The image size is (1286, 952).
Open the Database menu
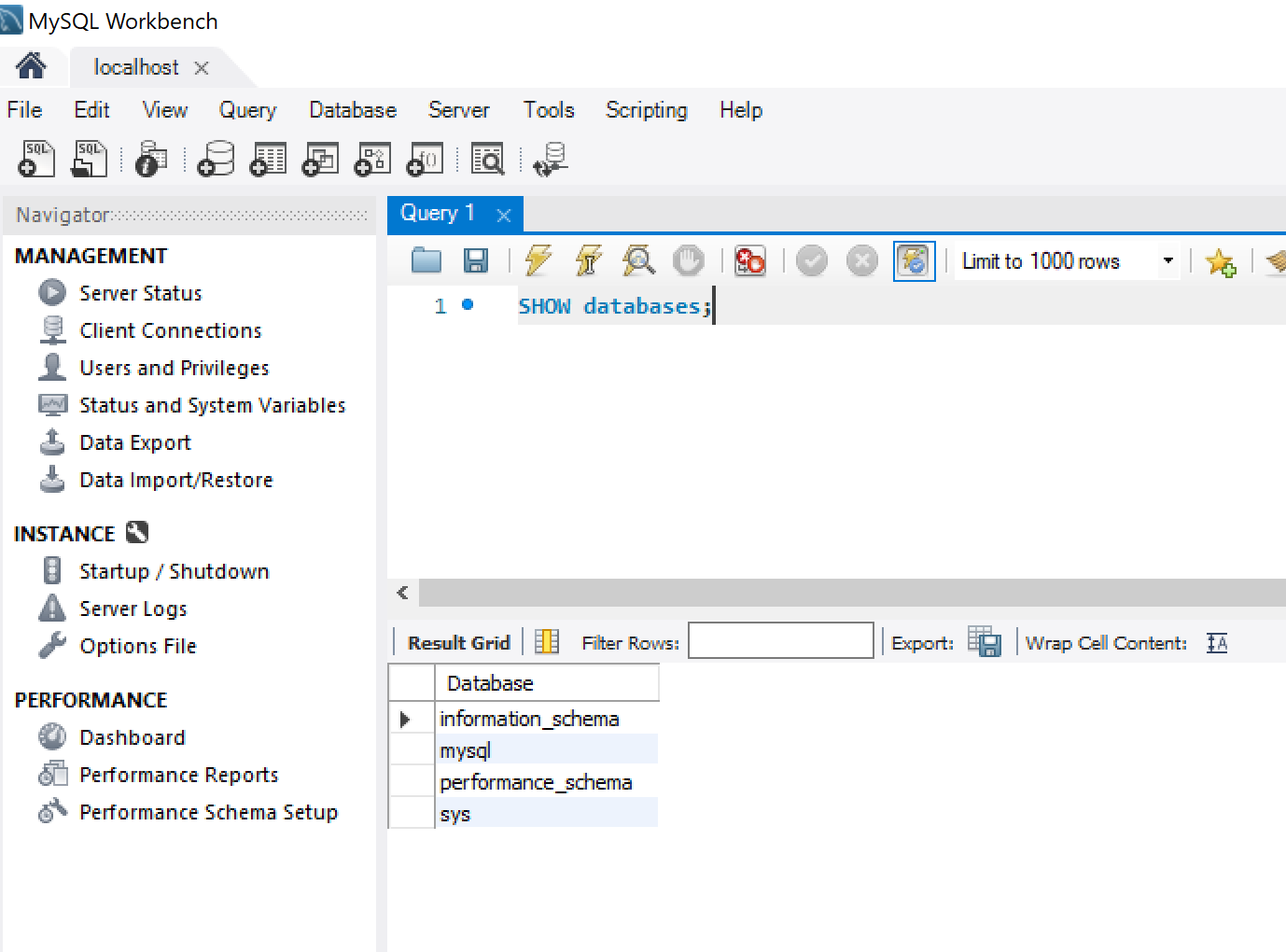353,110
